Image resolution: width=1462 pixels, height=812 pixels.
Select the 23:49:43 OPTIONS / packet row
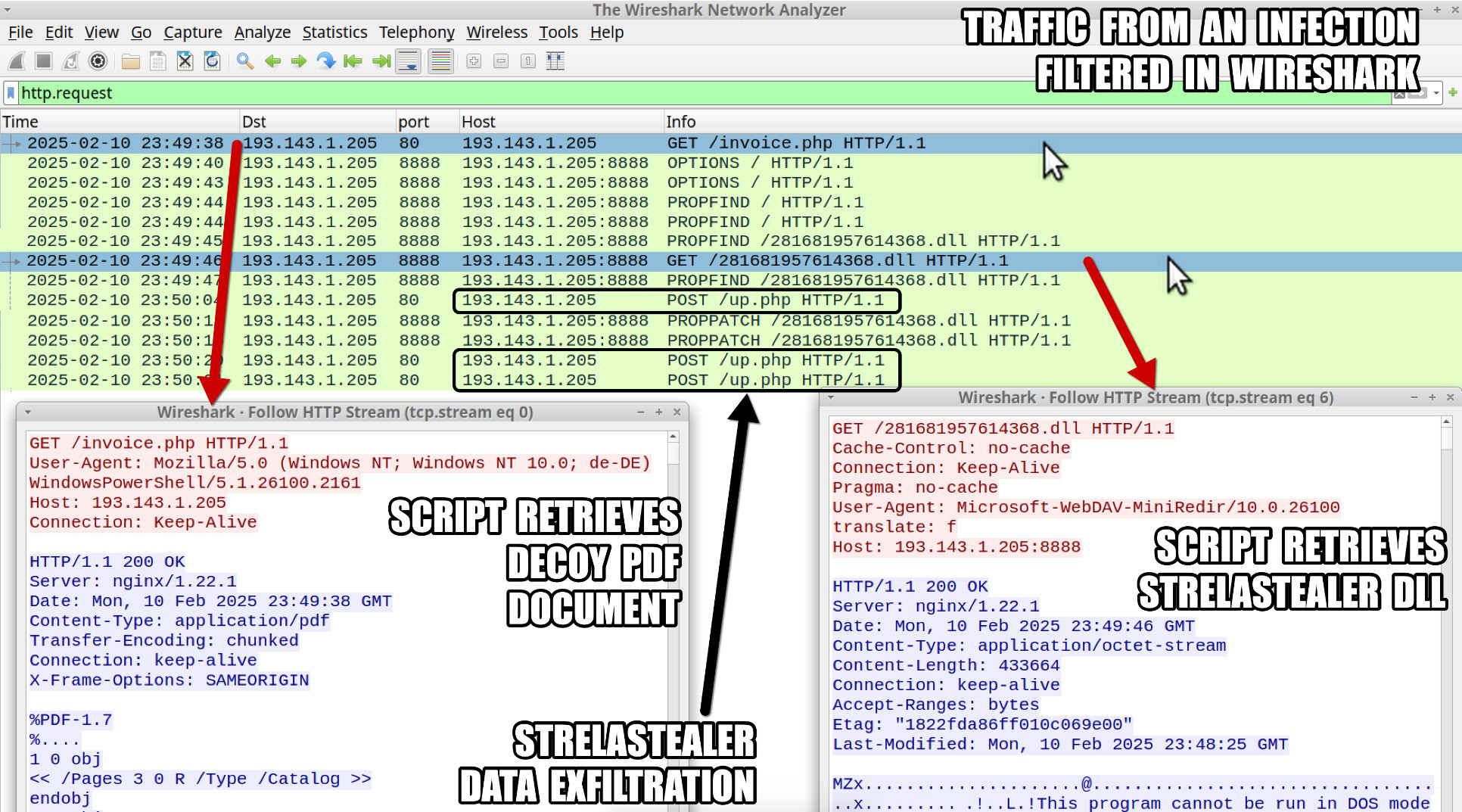(x=731, y=182)
